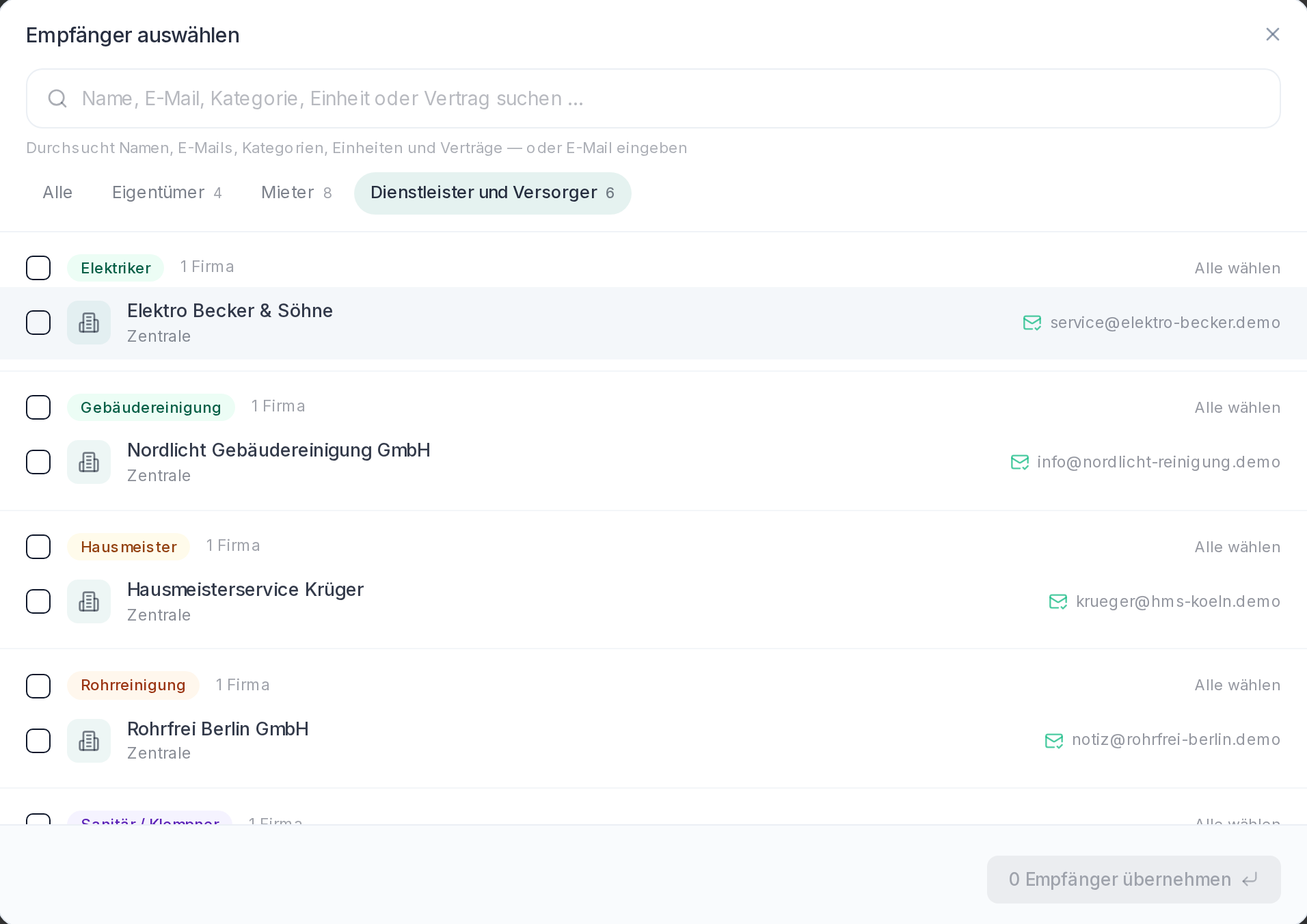Click the email service@elektro-becker.demo

tap(1165, 323)
